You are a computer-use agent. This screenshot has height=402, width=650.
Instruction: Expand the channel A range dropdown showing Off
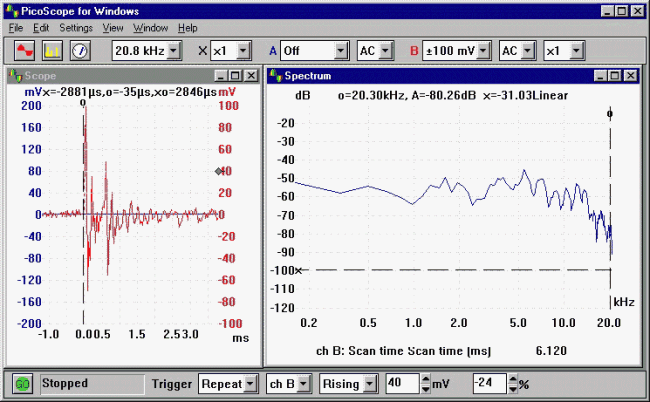point(340,50)
